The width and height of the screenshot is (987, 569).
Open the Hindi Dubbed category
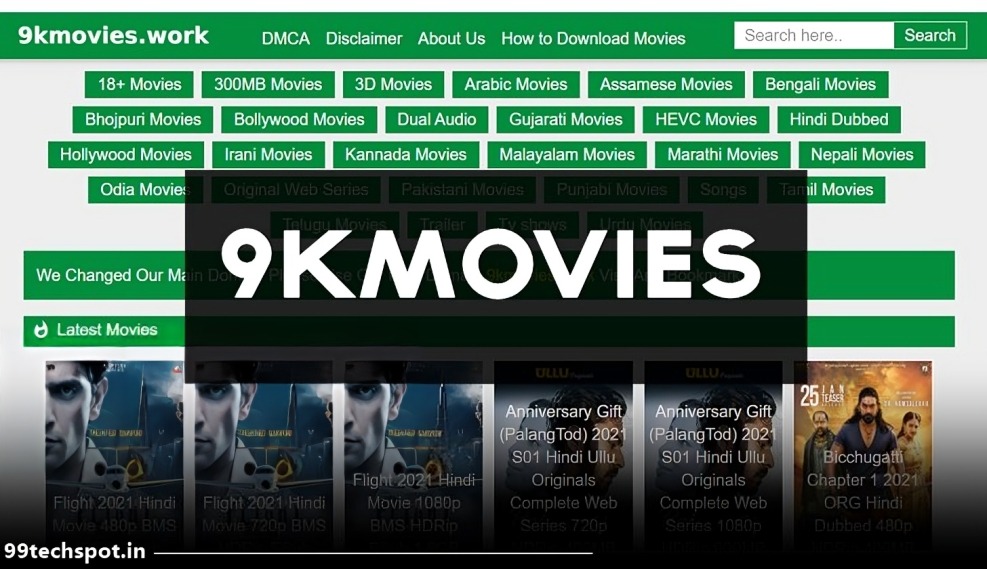pos(839,120)
